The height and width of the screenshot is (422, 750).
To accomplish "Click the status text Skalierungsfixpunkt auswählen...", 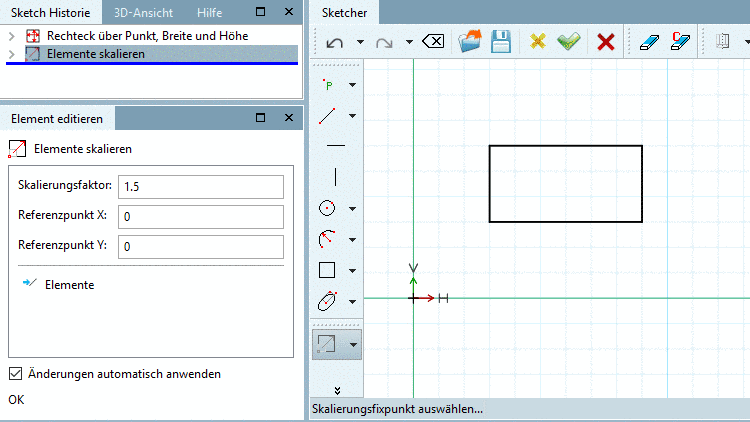I will (397, 409).
